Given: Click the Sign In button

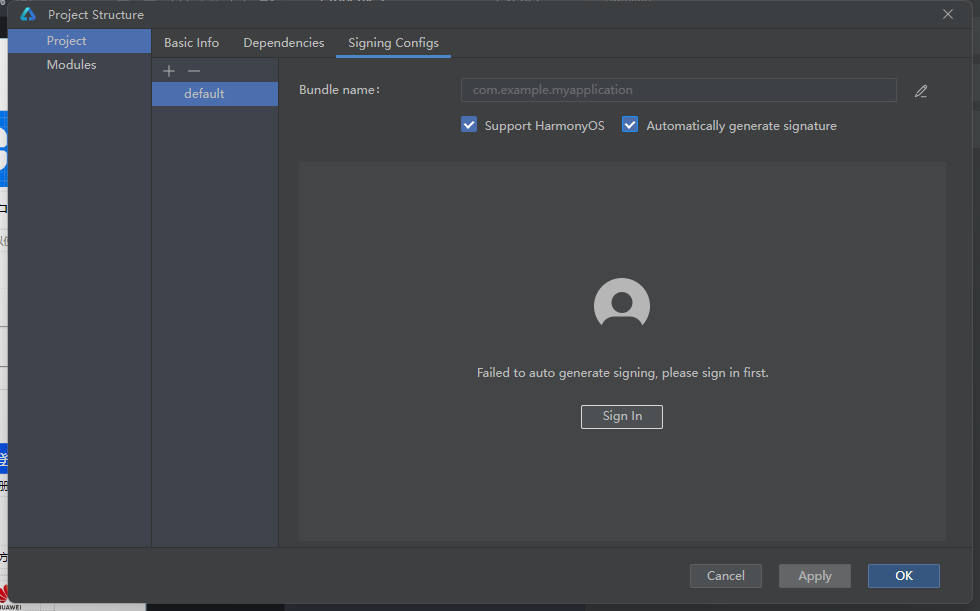Looking at the screenshot, I should point(621,417).
